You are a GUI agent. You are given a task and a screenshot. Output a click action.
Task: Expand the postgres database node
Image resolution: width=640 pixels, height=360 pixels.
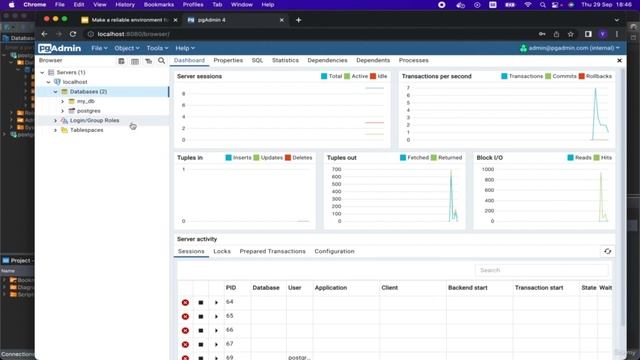[x=62, y=111]
